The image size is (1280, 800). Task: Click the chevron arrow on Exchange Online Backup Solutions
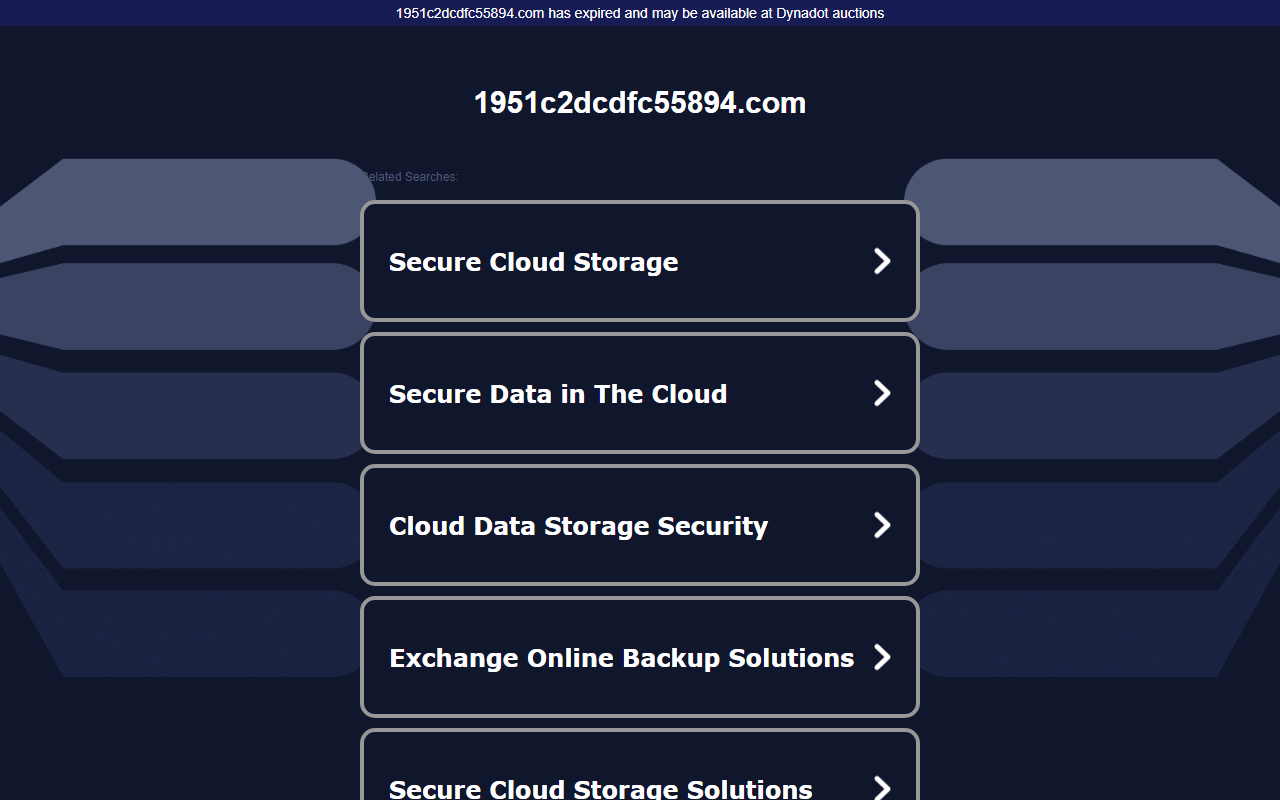click(882, 657)
